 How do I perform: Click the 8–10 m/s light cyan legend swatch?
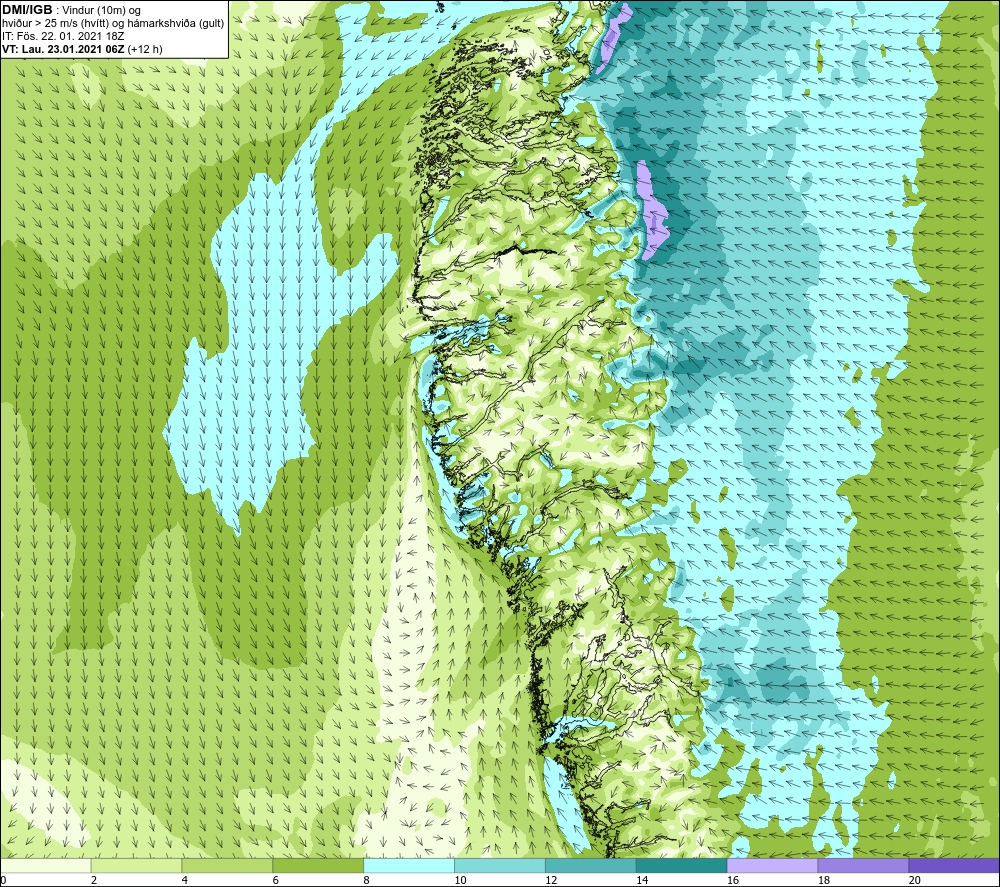(x=409, y=865)
